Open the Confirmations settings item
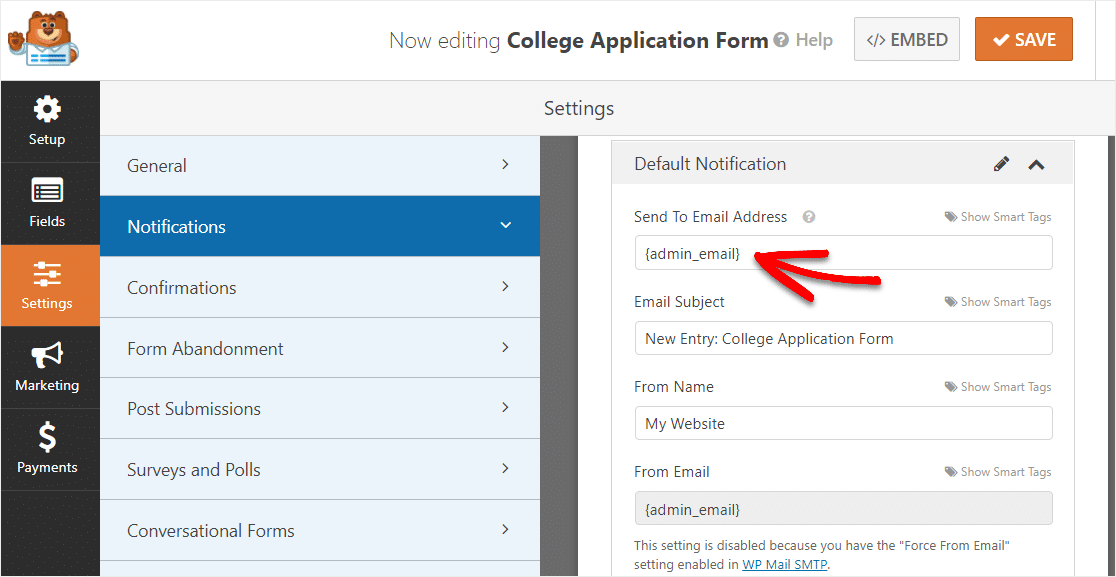 pos(320,287)
